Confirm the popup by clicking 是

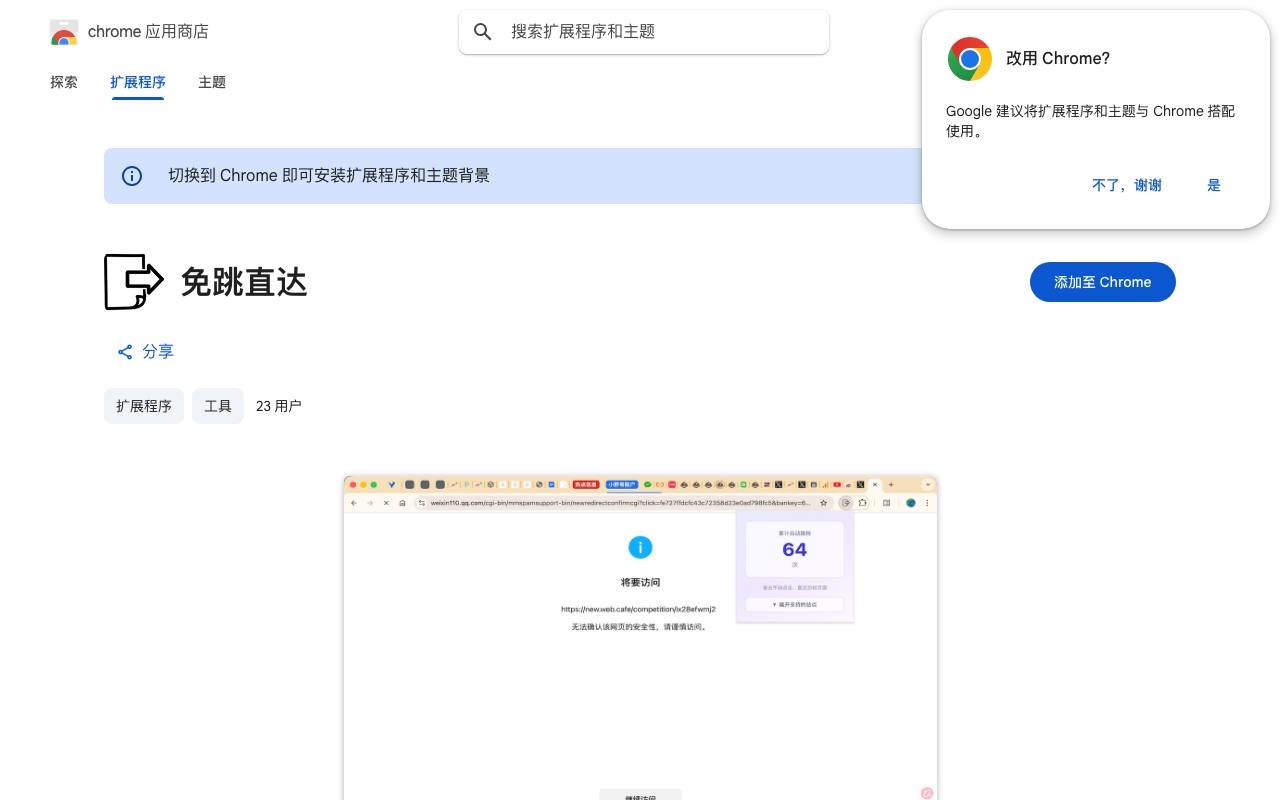tap(1214, 185)
